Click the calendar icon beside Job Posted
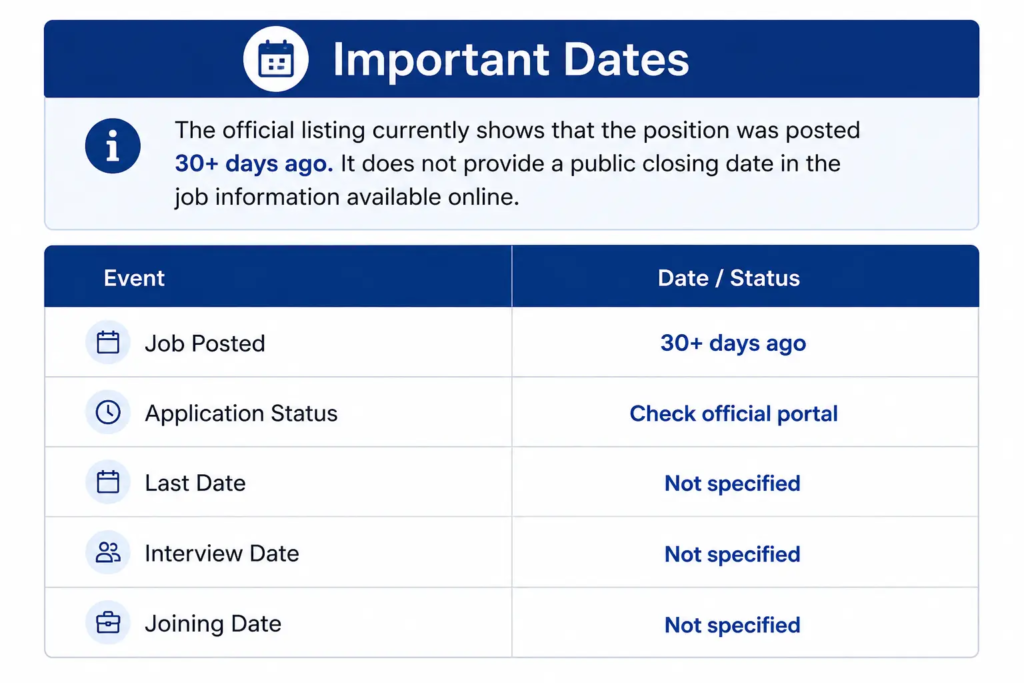This screenshot has height=683, width=1024. click(108, 342)
